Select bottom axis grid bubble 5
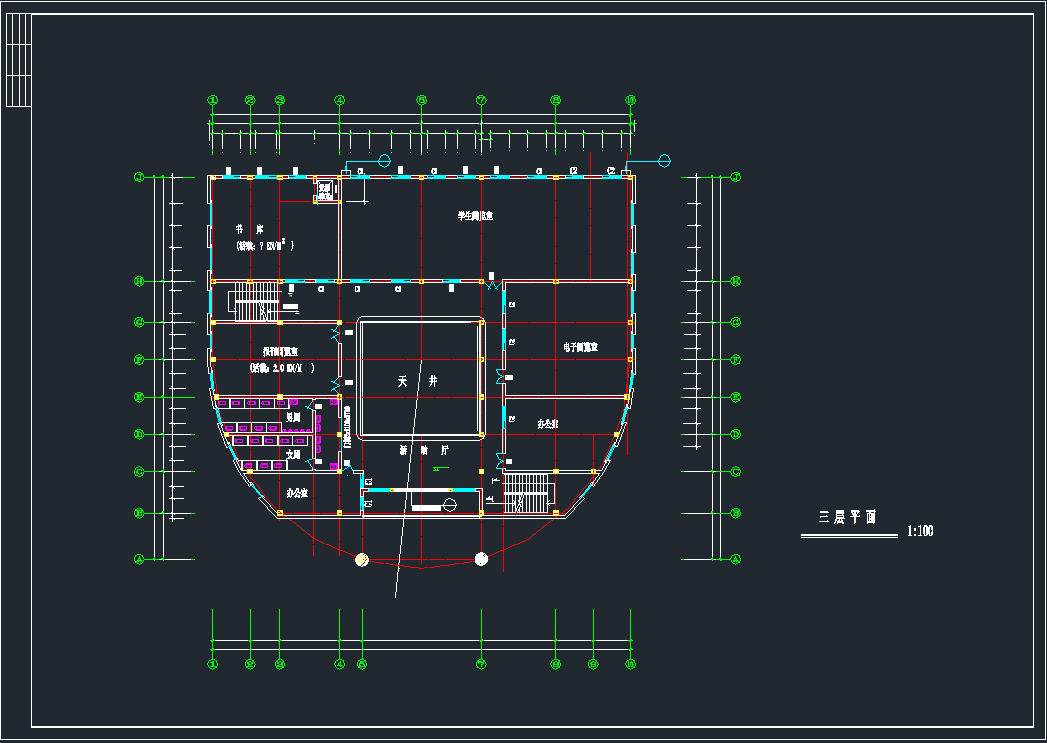The height and width of the screenshot is (743, 1047). click(x=362, y=664)
